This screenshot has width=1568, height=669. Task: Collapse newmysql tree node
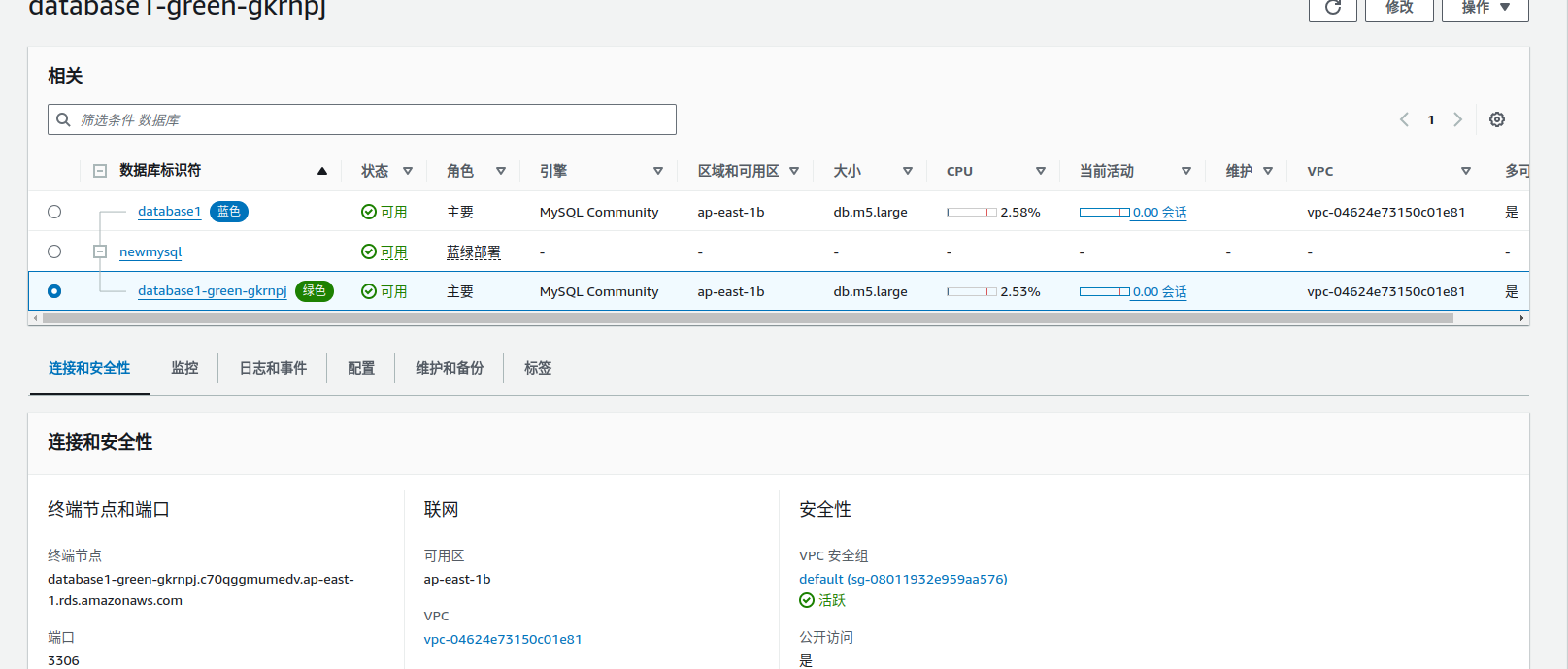[x=99, y=251]
